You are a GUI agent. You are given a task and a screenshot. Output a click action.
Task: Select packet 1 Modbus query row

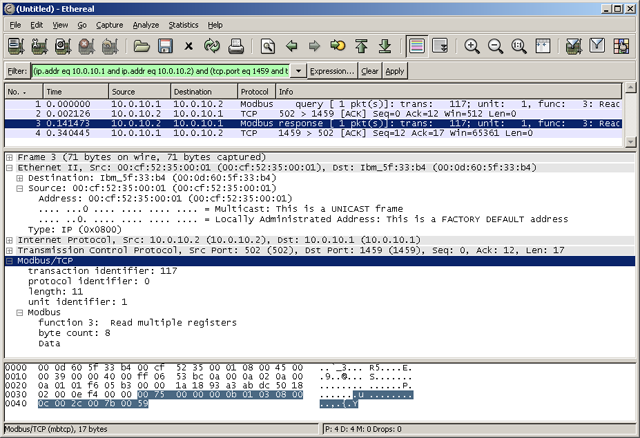tap(313, 104)
